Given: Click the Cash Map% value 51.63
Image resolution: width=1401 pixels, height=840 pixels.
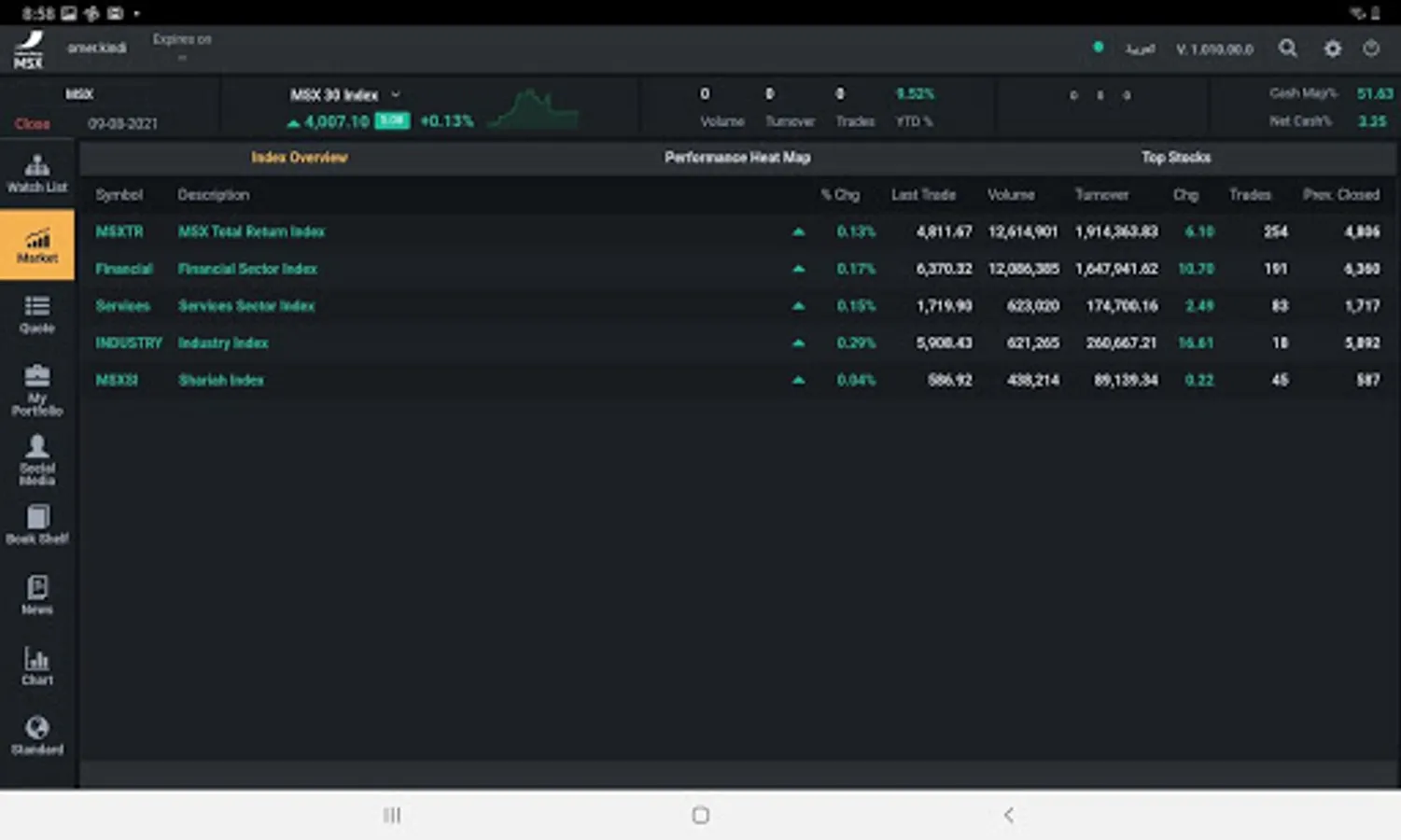Looking at the screenshot, I should tap(1375, 93).
